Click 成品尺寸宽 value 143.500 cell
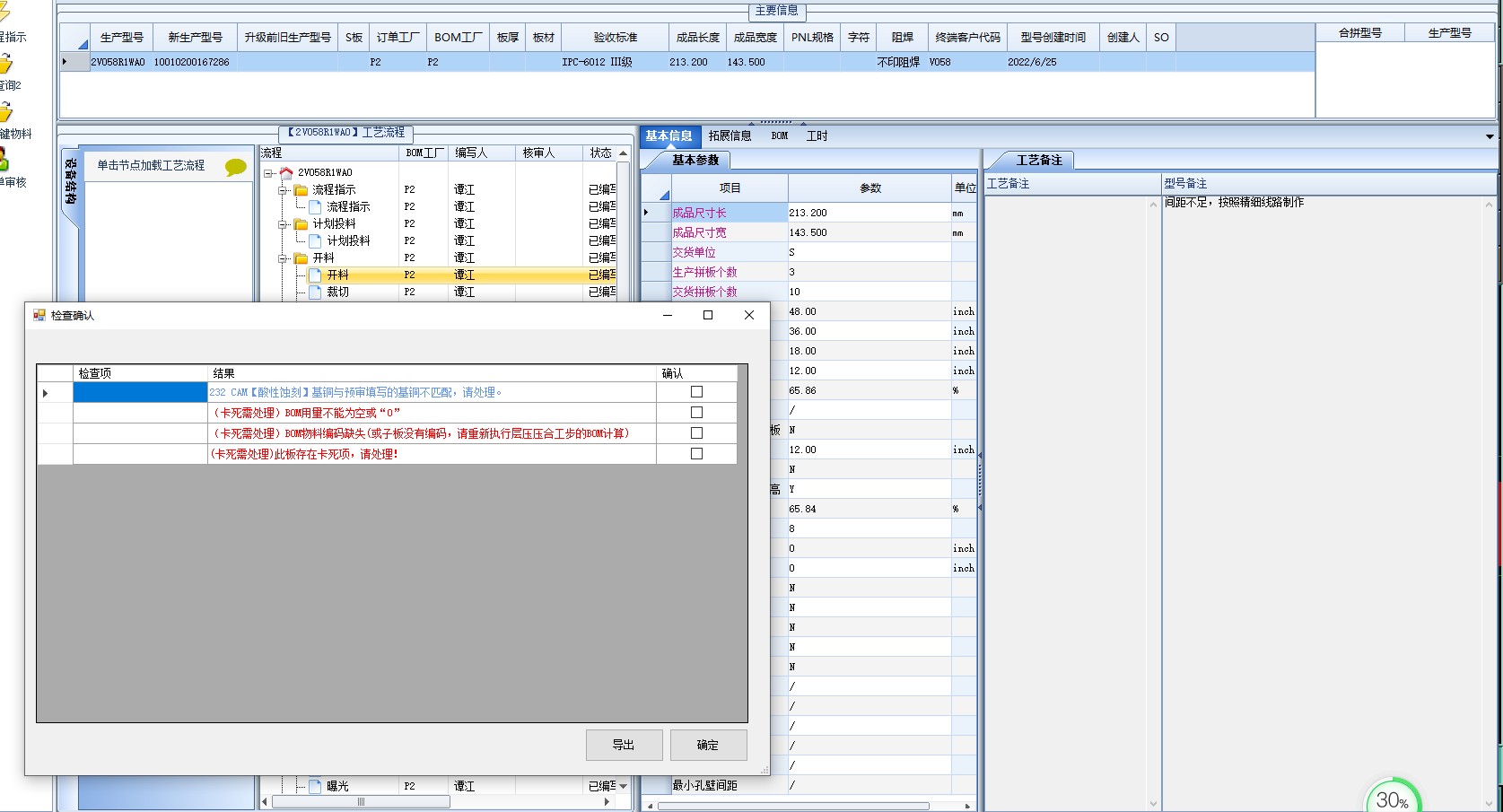Viewport: 1503px width, 812px height. point(869,232)
